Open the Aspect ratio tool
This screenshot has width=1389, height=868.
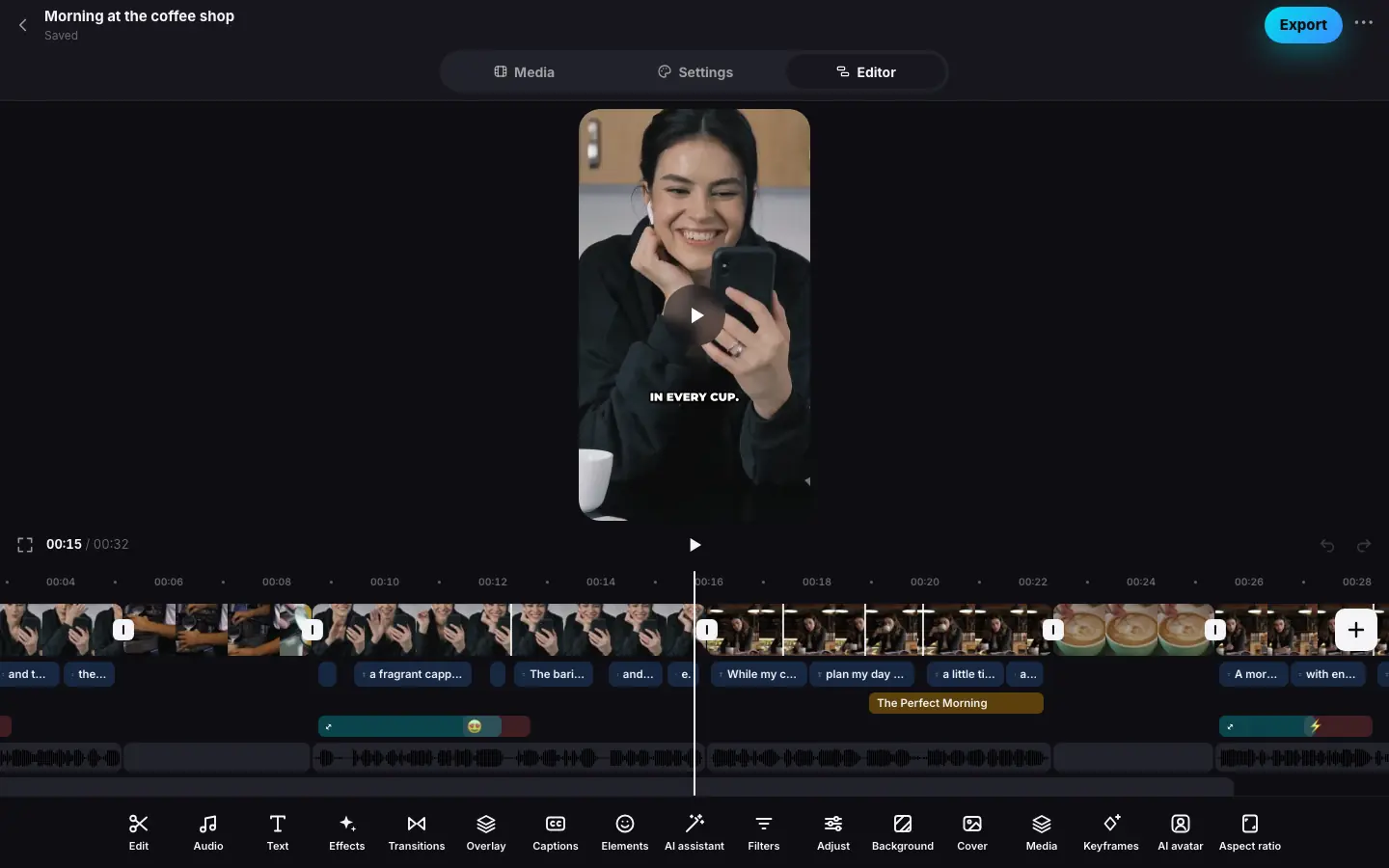point(1250,832)
